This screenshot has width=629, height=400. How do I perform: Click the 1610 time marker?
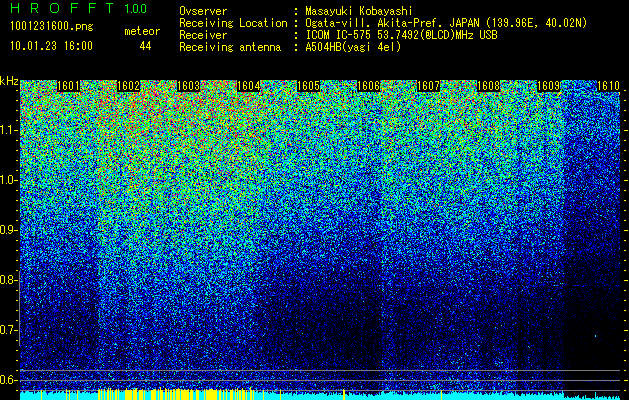point(608,86)
